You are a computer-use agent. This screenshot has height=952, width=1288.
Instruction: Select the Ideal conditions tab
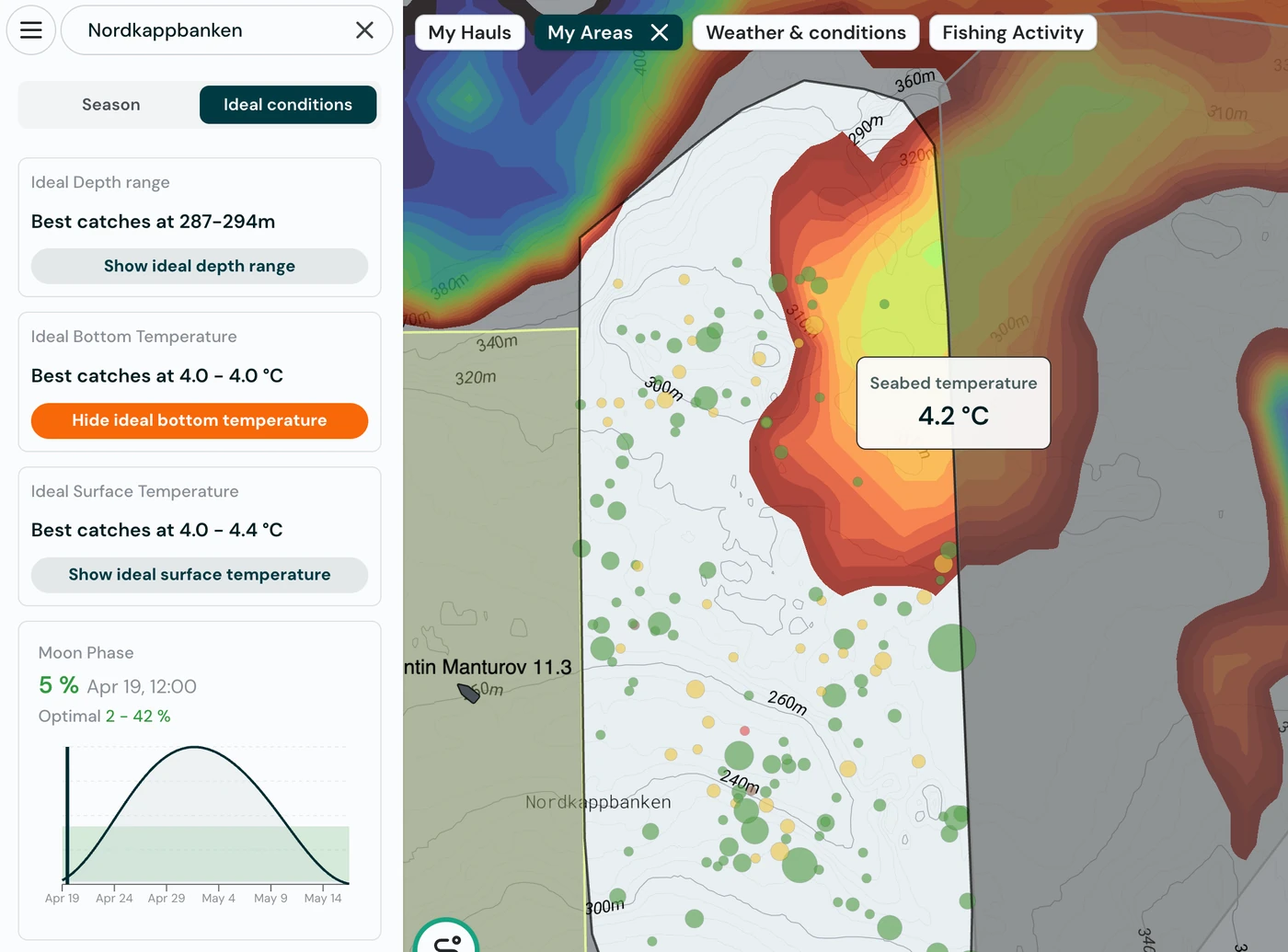click(287, 105)
